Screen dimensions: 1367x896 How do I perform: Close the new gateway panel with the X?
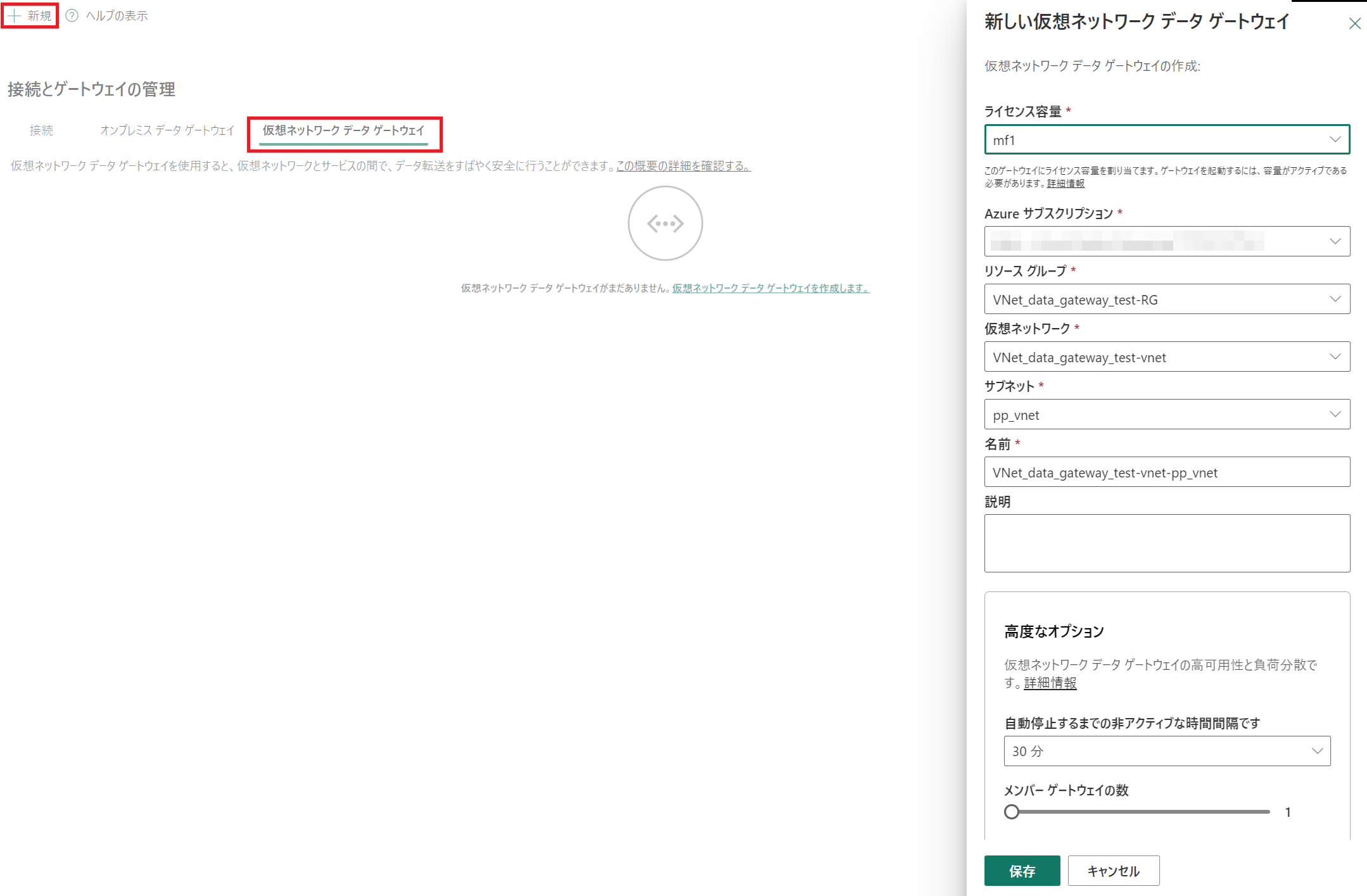click(1355, 23)
